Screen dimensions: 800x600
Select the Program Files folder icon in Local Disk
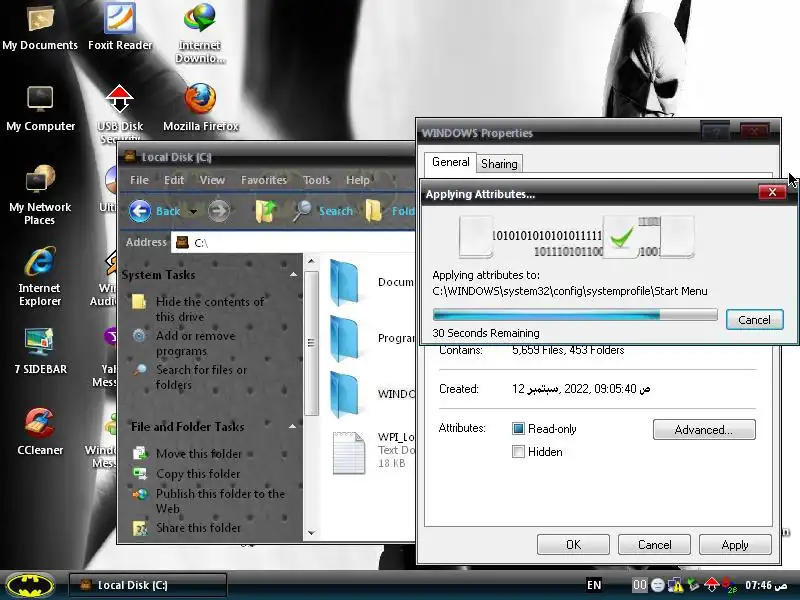(x=345, y=338)
